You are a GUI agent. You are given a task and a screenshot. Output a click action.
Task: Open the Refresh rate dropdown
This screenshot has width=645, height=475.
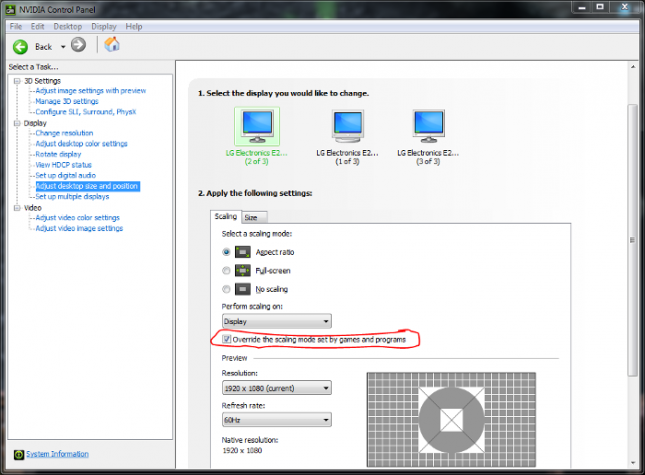(x=276, y=420)
